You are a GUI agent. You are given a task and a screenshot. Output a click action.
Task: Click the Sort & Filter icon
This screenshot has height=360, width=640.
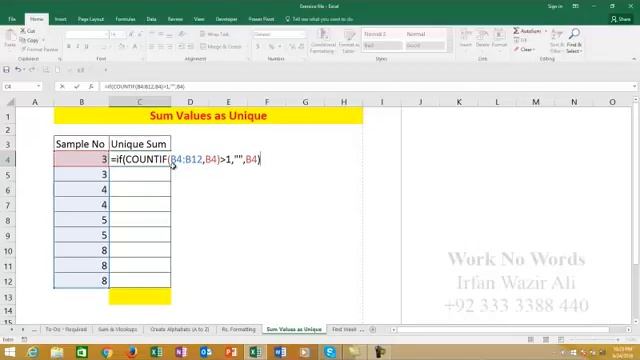pyautogui.click(x=557, y=35)
